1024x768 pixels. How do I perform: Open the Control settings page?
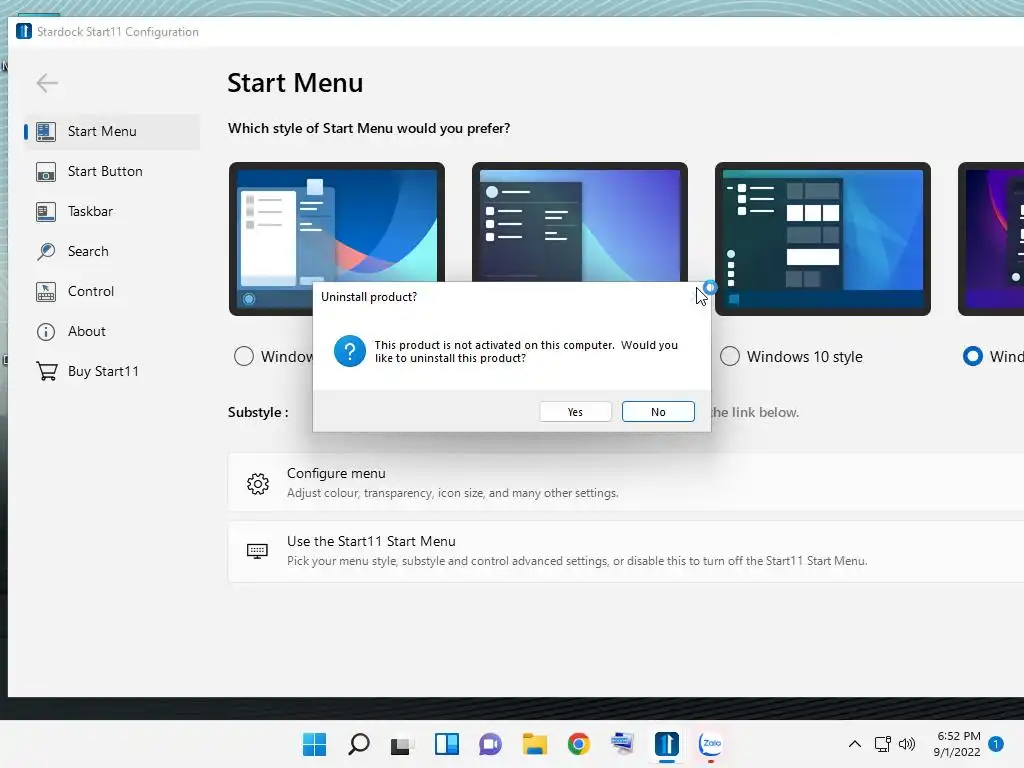pos(112,291)
